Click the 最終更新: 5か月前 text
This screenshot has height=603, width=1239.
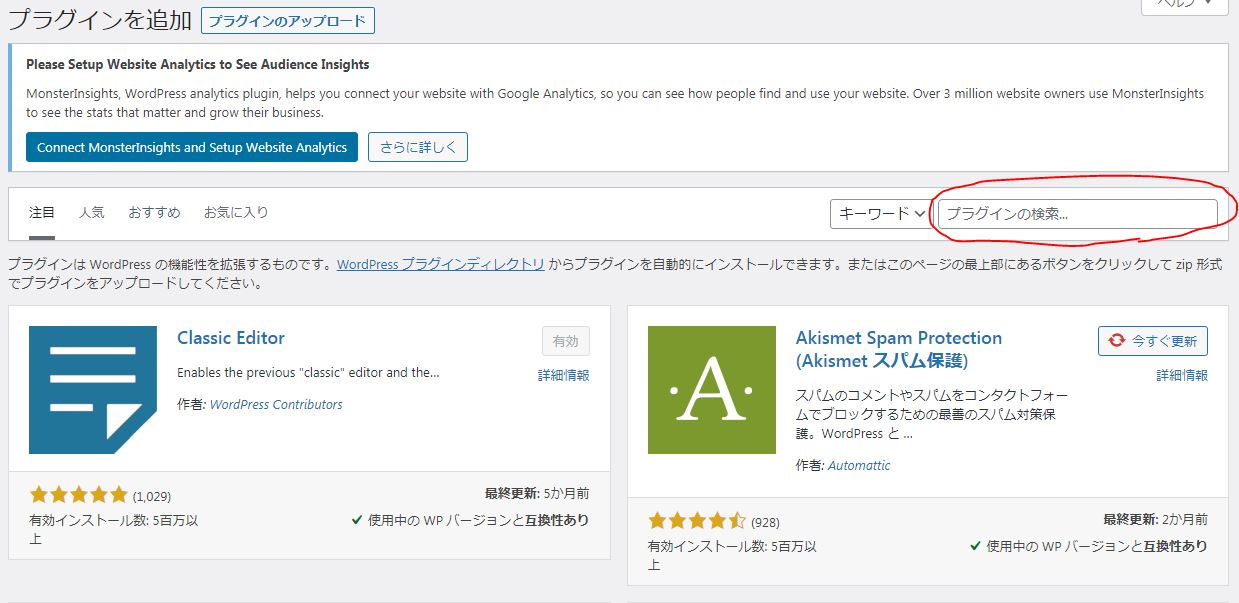[x=537, y=493]
